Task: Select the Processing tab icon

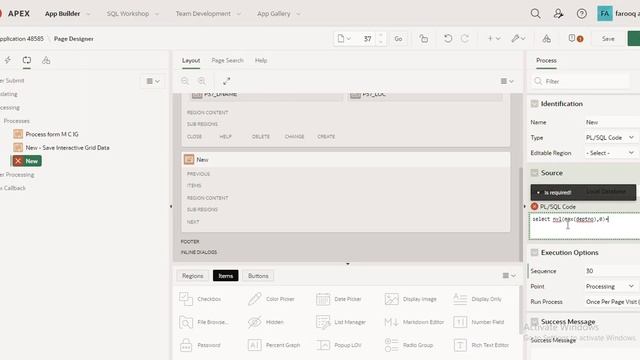Action: [x=27, y=60]
